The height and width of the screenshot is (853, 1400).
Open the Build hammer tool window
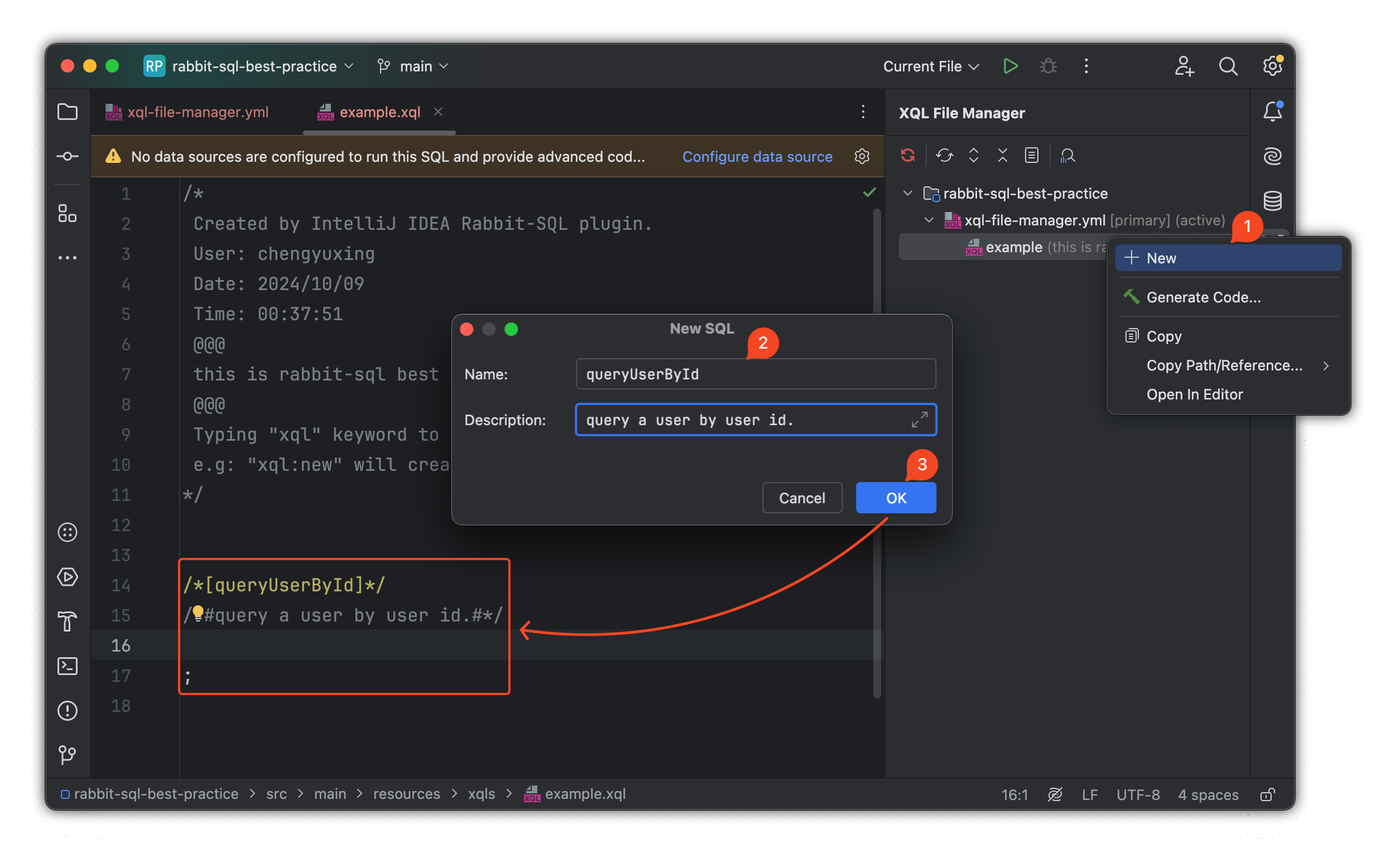68,621
